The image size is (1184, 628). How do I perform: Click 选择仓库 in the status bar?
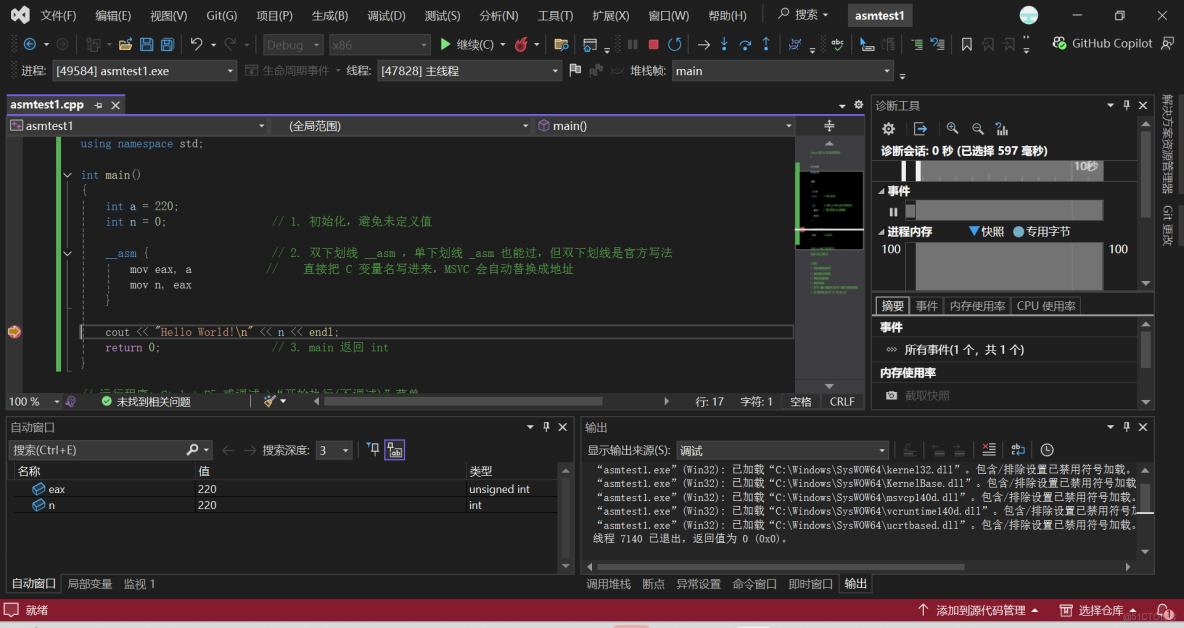[x=1101, y=609]
